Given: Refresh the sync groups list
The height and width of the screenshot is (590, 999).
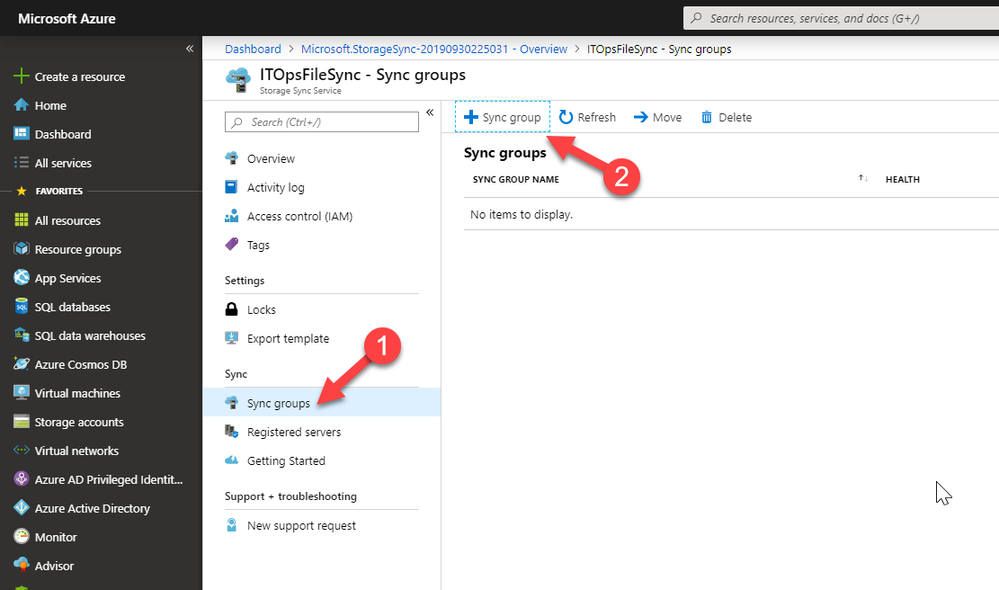Looking at the screenshot, I should (x=587, y=117).
